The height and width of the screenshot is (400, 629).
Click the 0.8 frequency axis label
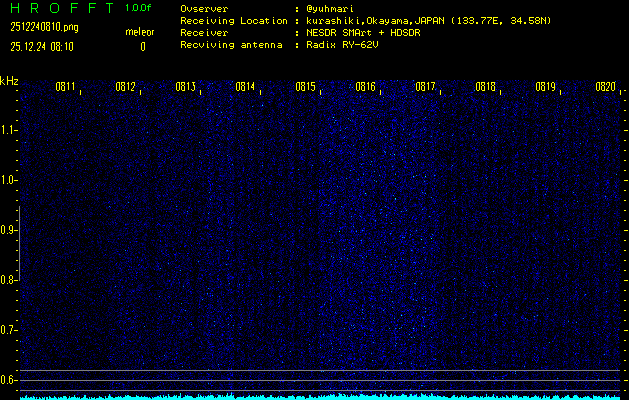[x=9, y=280]
